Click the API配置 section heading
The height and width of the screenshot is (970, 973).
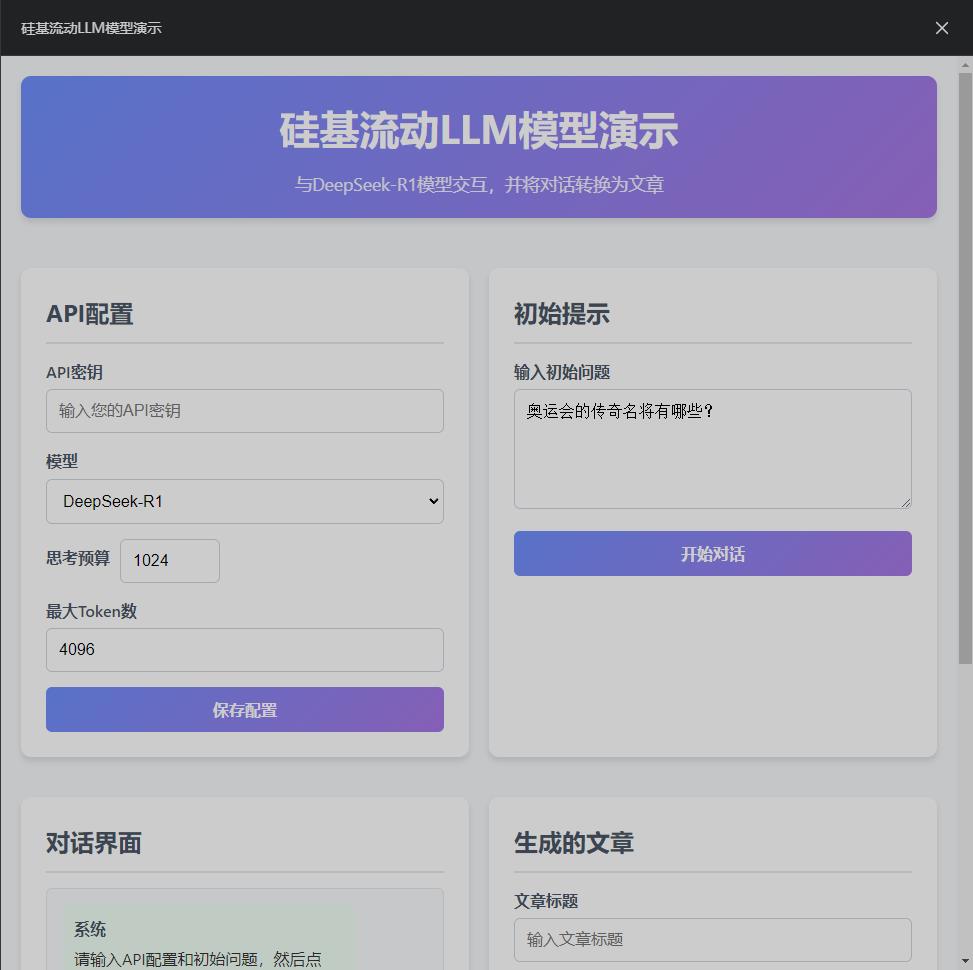[89, 314]
